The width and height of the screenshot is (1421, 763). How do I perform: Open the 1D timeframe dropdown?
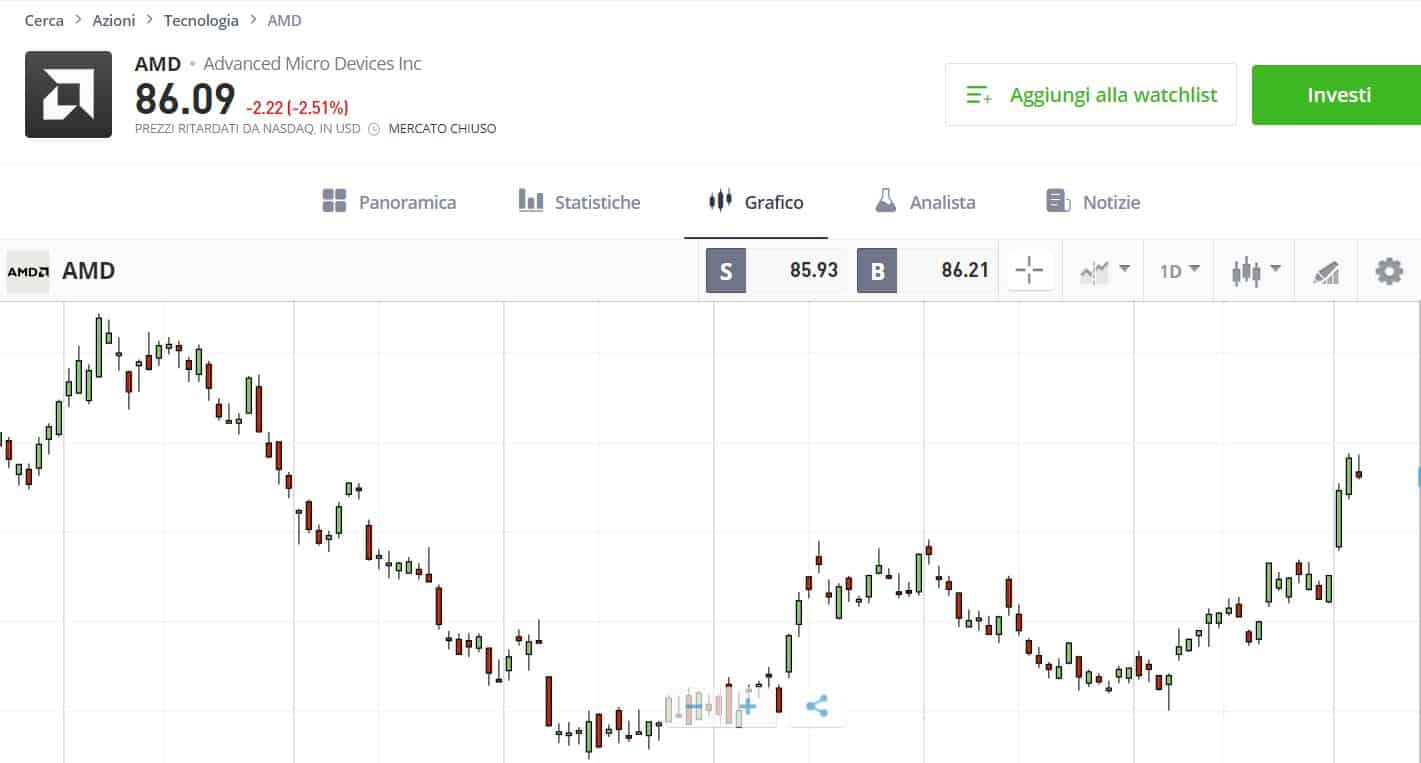tap(1179, 270)
